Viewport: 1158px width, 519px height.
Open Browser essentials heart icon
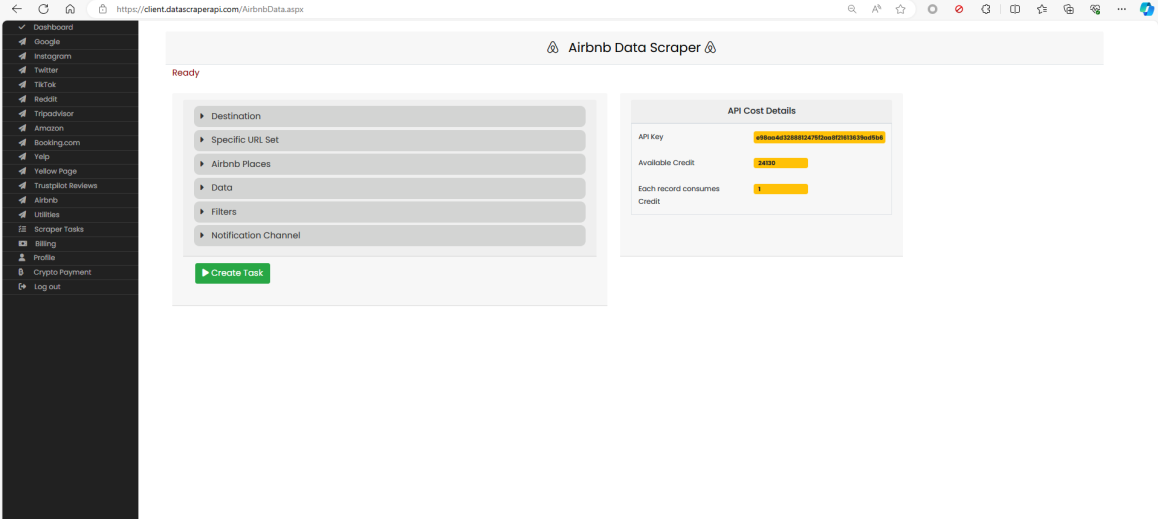(x=1095, y=9)
